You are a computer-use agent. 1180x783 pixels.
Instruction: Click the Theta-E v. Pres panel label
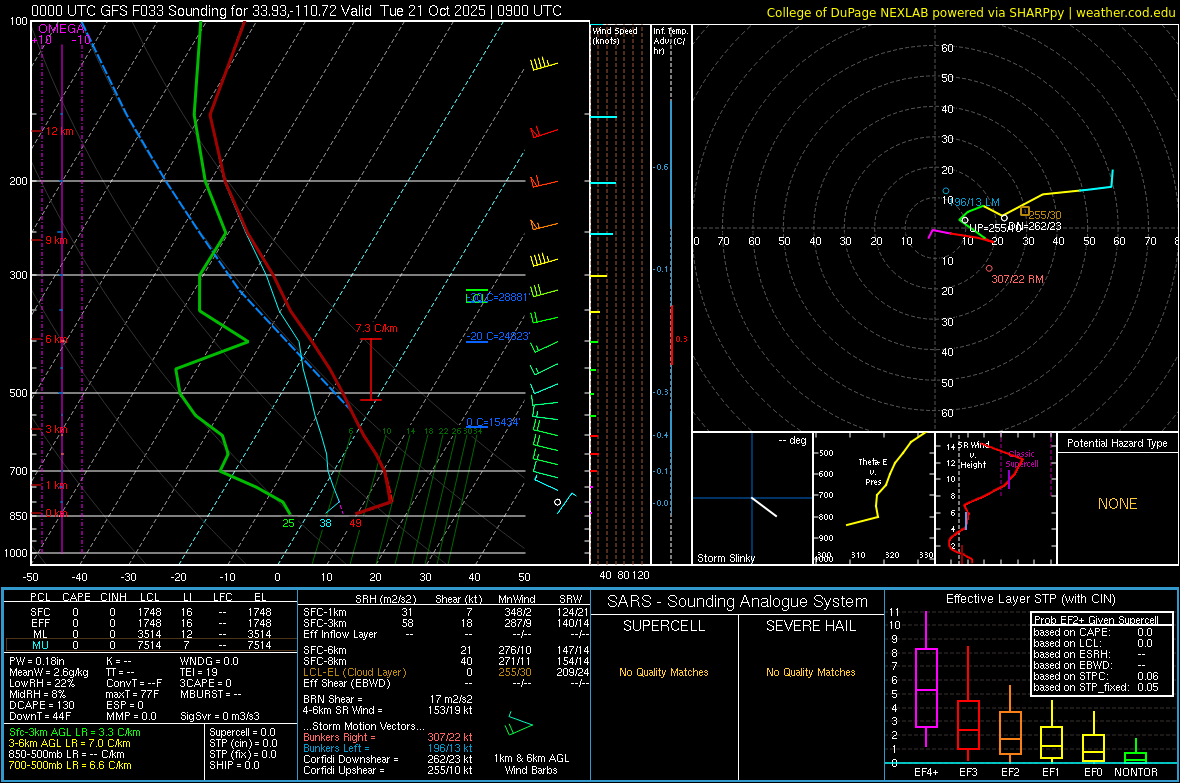pos(873,471)
